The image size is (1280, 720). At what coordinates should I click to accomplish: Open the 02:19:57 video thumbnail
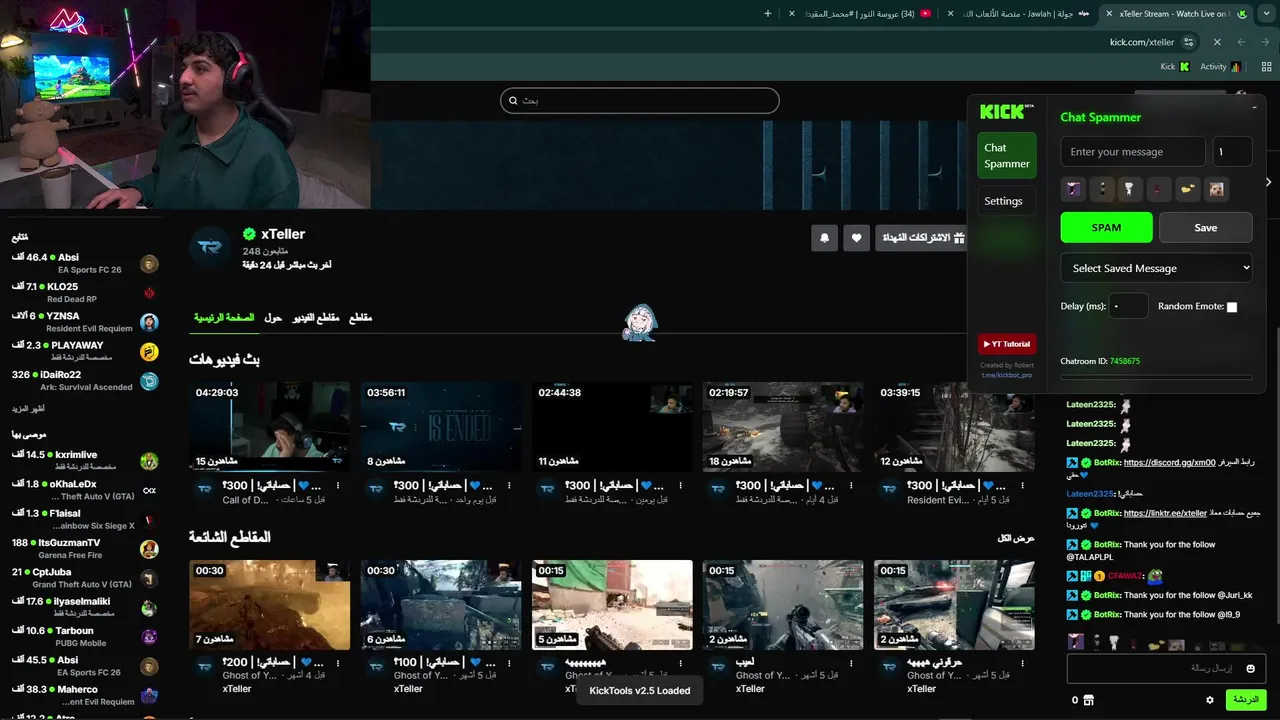coord(783,426)
